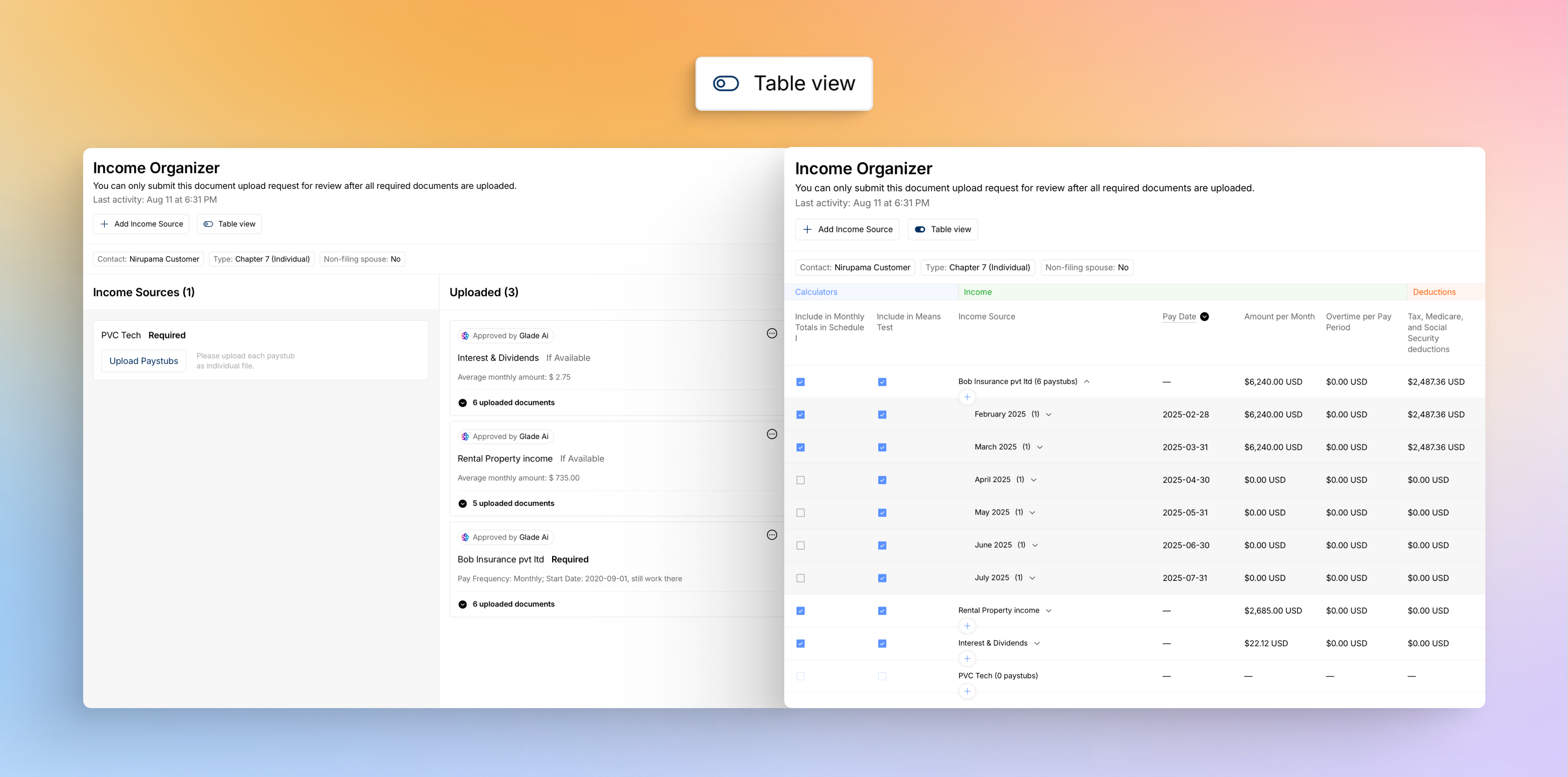
Task: Expand the February 2025 paystub chevron
Action: [1049, 415]
